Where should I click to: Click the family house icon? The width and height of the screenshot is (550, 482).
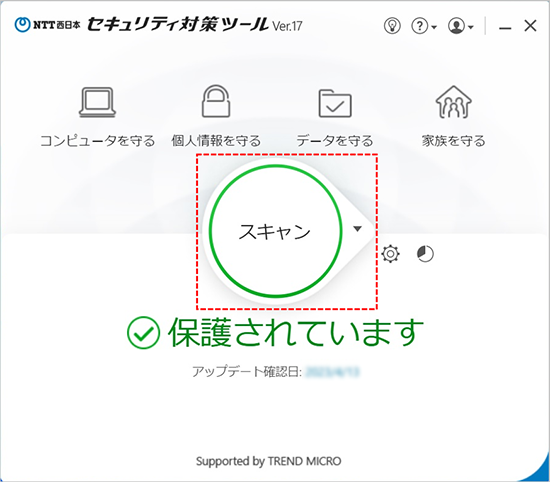click(454, 102)
